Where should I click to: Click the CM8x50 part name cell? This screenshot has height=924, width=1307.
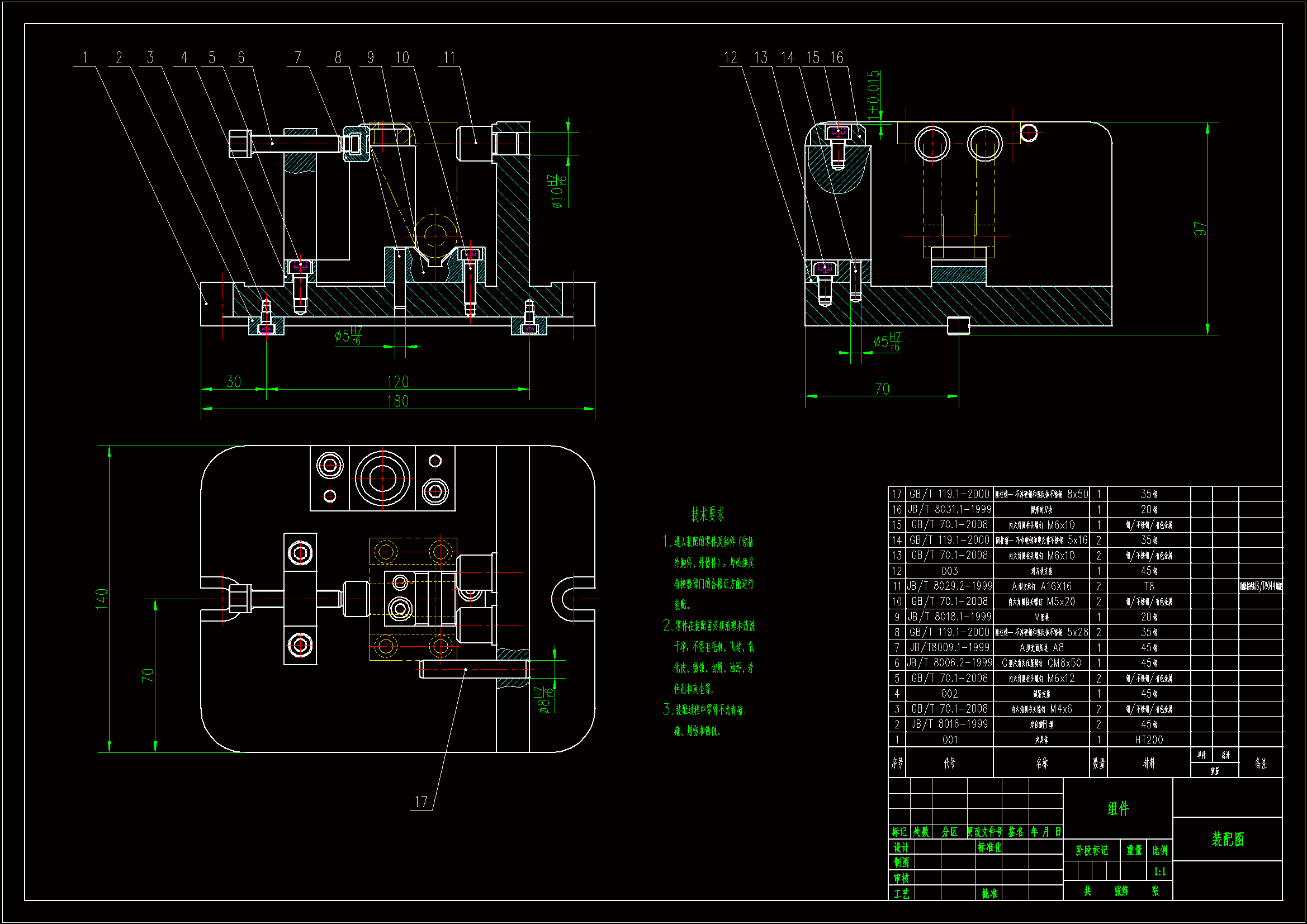click(x=1040, y=663)
